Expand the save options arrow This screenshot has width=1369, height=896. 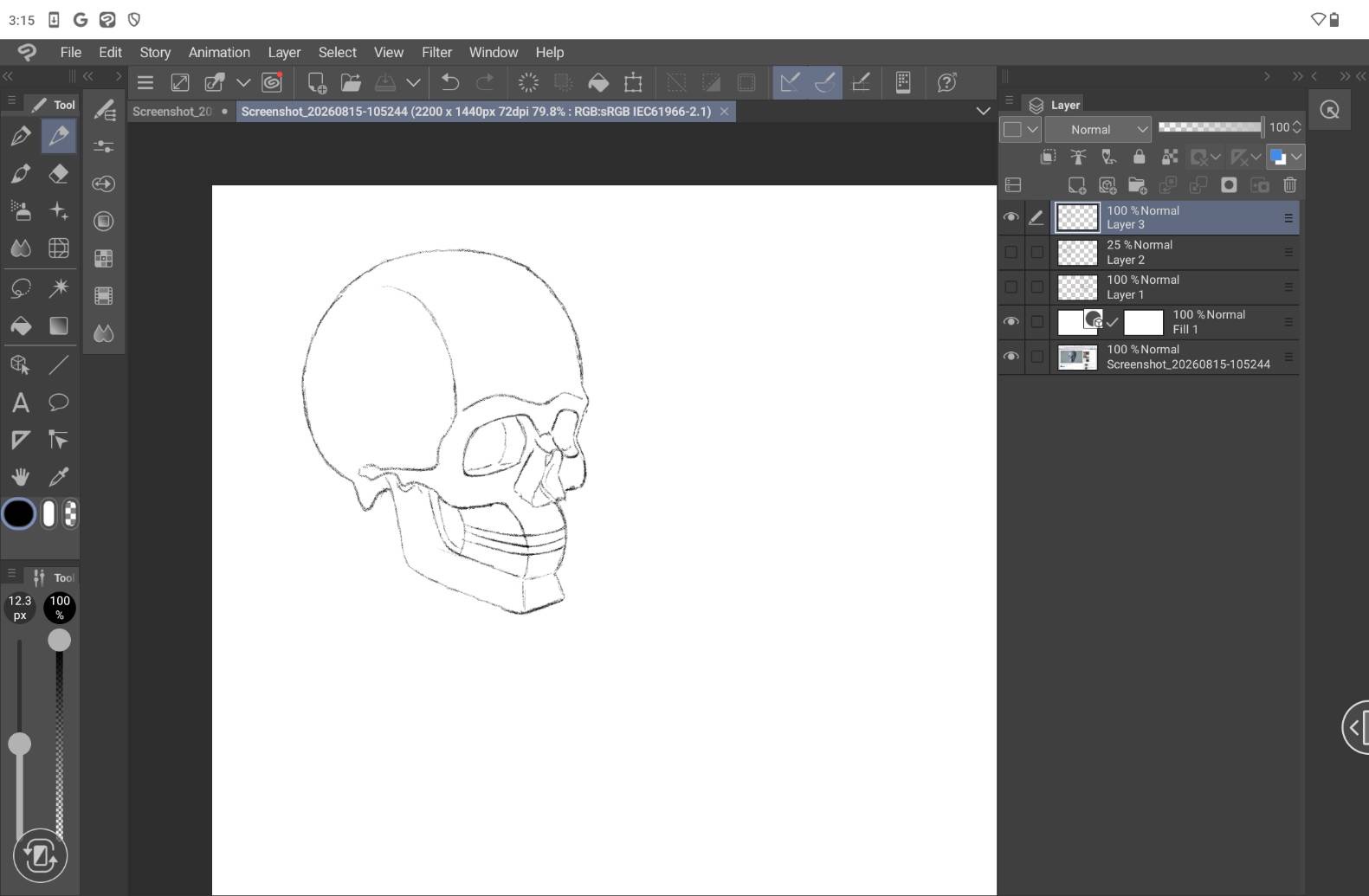coord(414,83)
